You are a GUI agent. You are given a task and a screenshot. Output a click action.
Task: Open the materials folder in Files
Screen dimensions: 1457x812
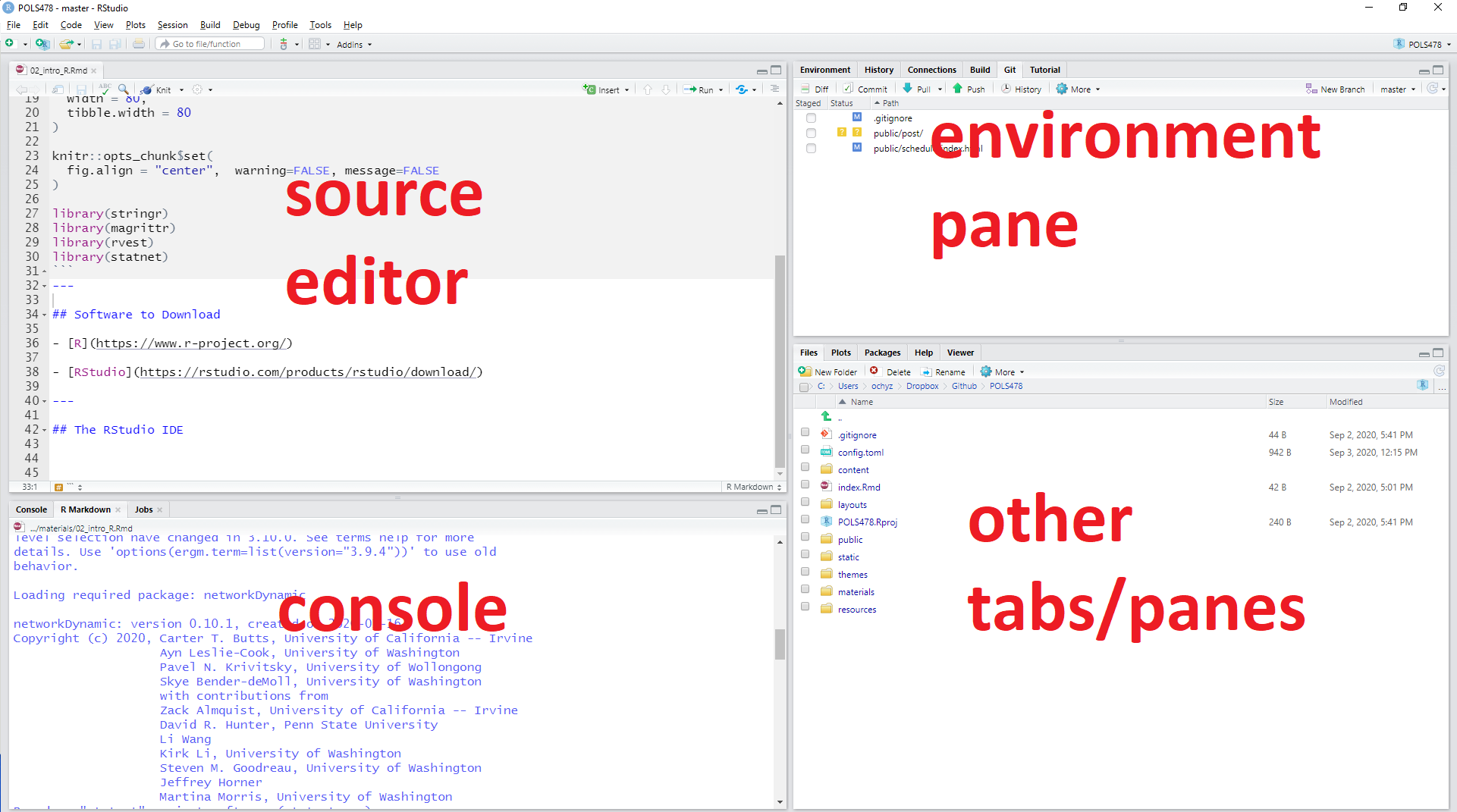point(856,592)
